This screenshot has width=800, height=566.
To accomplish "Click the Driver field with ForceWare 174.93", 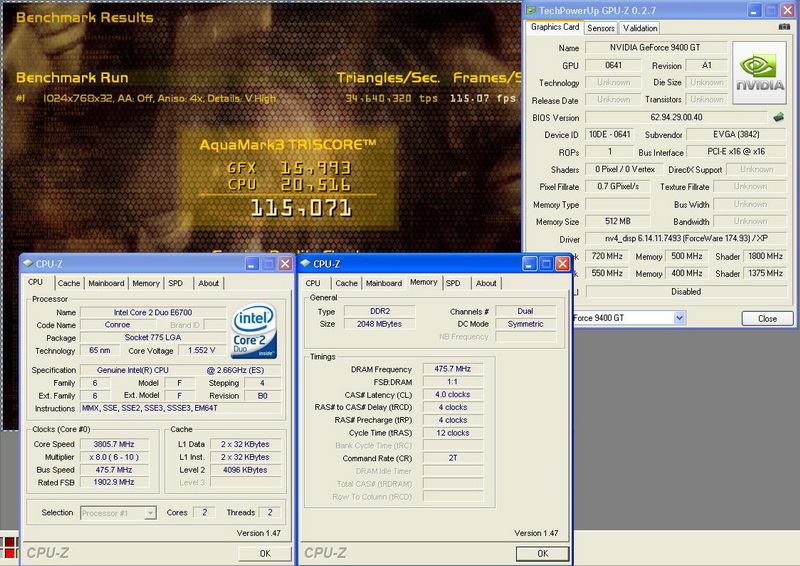I will pos(686,238).
